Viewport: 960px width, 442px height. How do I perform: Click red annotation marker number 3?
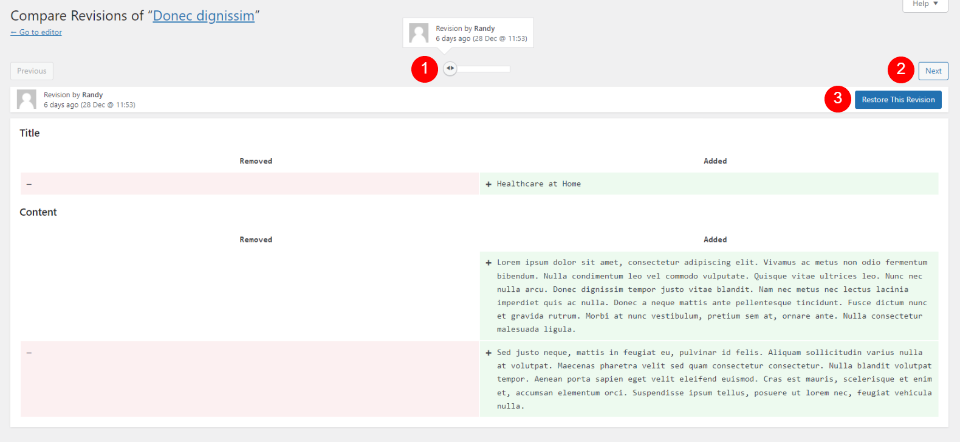pyautogui.click(x=836, y=99)
